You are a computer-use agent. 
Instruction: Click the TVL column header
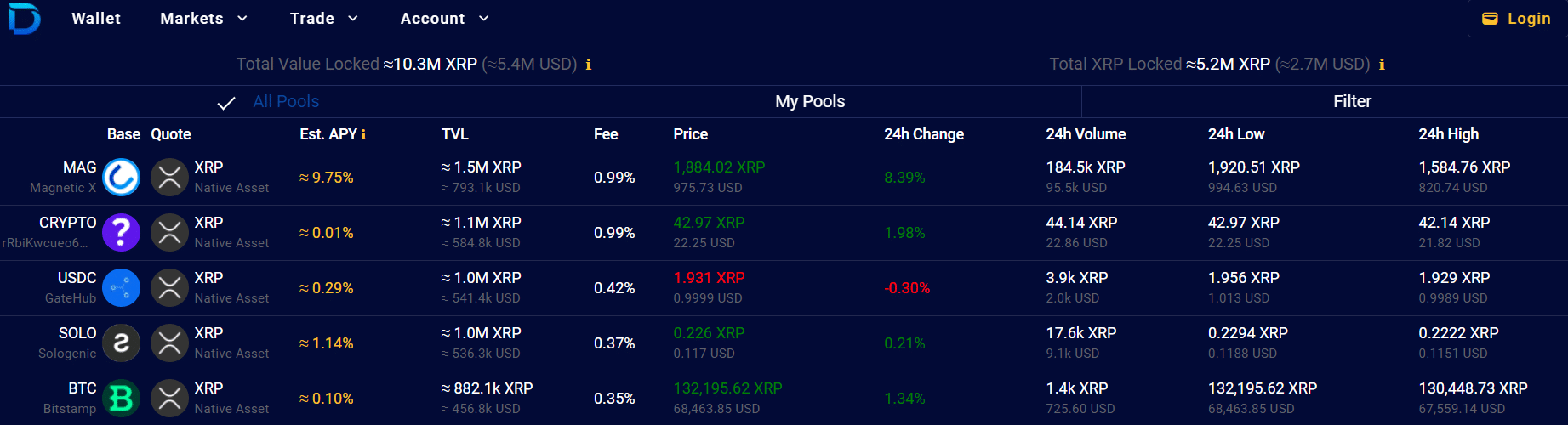455,134
